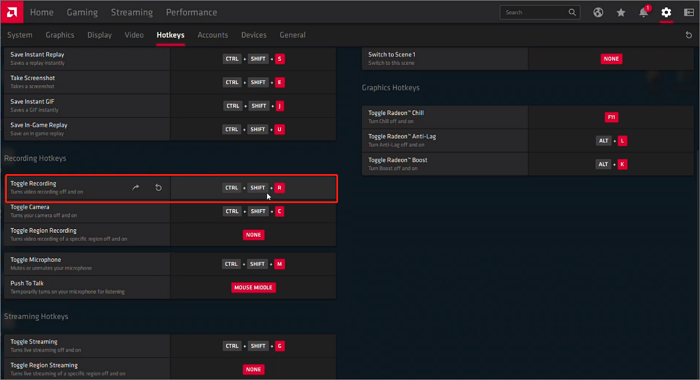Switch to the Accounts tab
The image size is (700, 380).
click(212, 35)
